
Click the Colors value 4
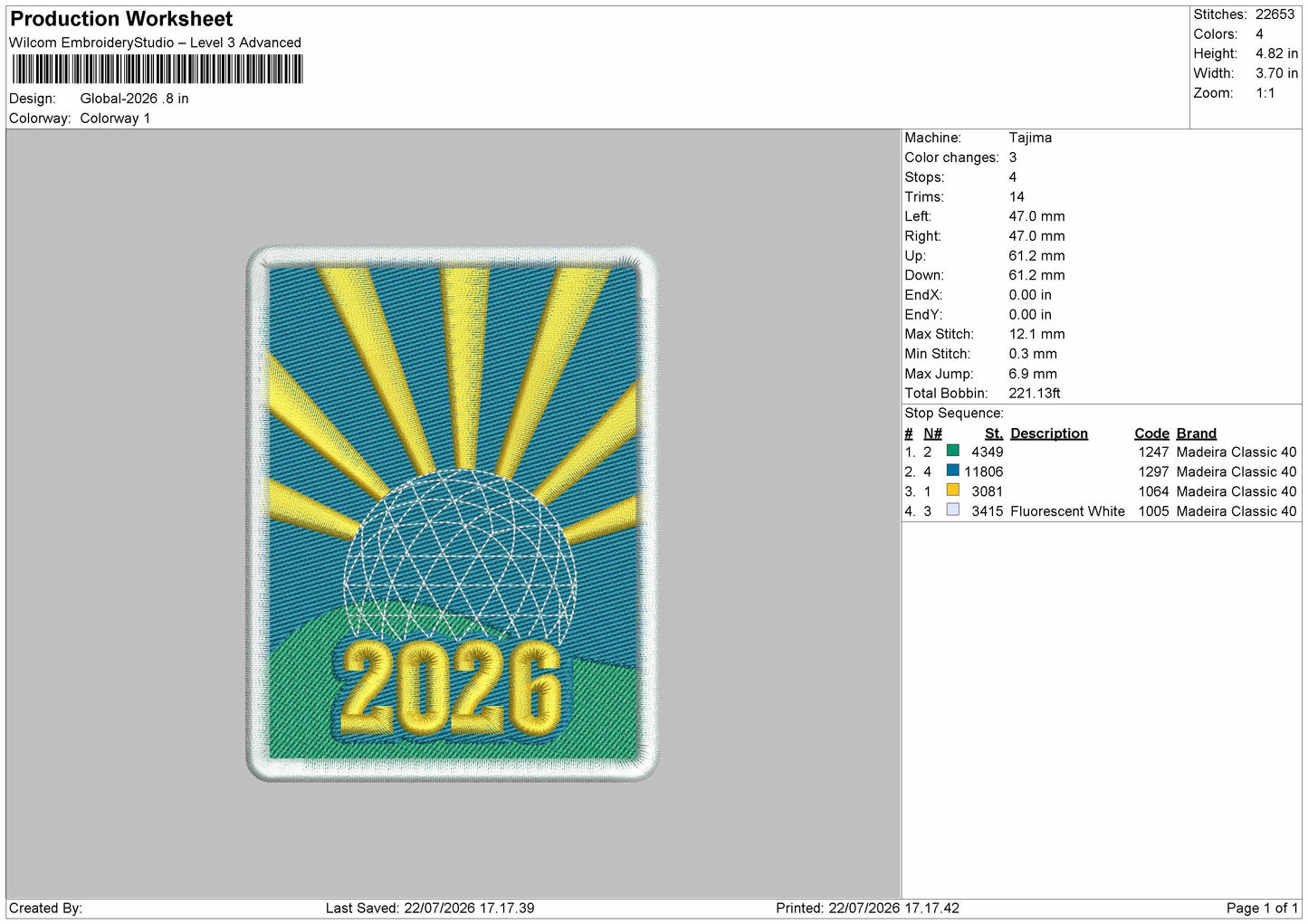pyautogui.click(x=1259, y=34)
